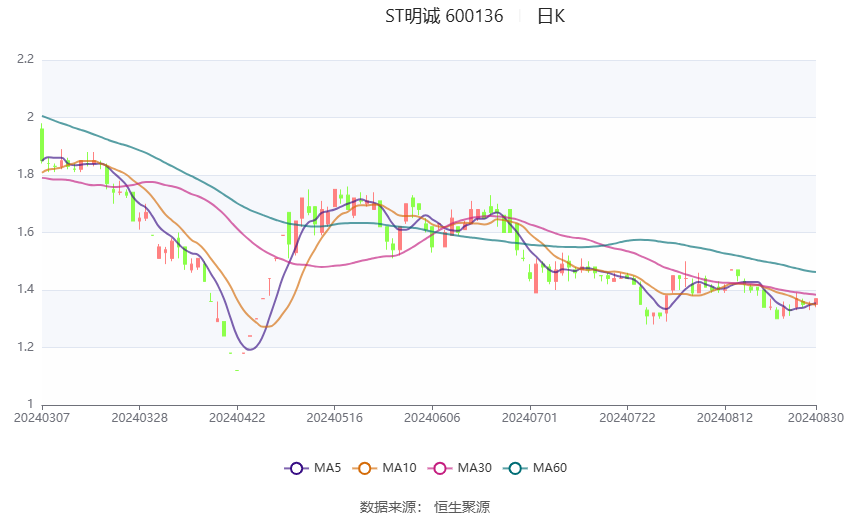The image size is (850, 517).
Task: Click the 2.2 y-axis price label
Action: pos(25,59)
